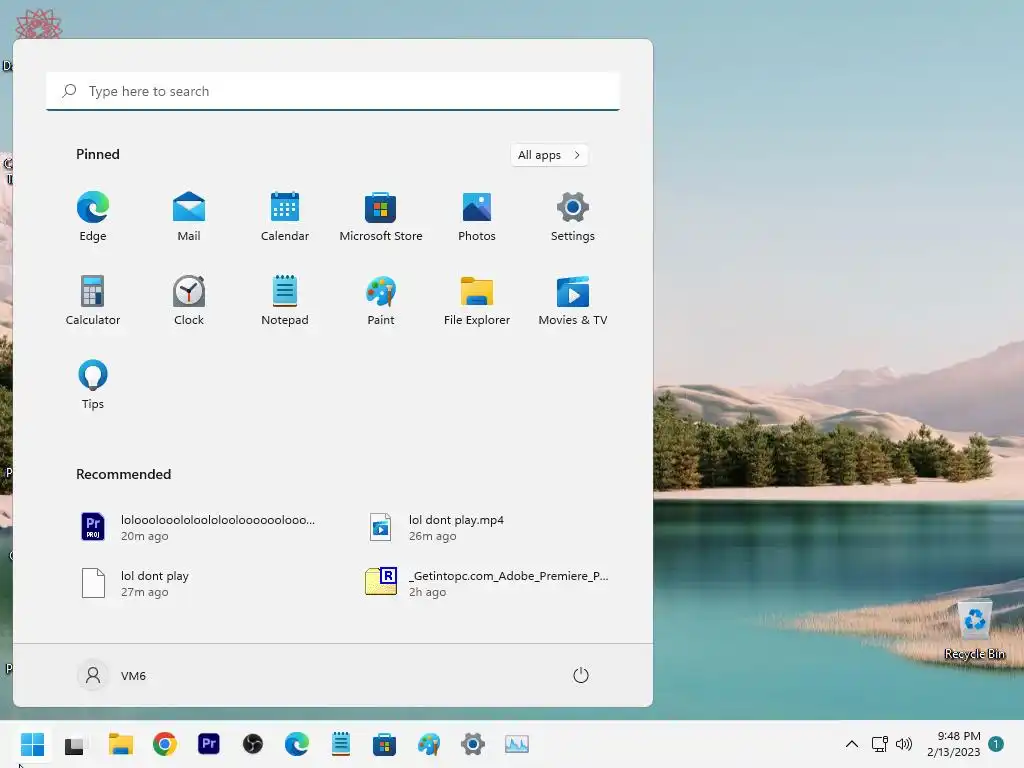Launch the Movies & TV app
The width and height of the screenshot is (1024, 768).
pos(573,301)
